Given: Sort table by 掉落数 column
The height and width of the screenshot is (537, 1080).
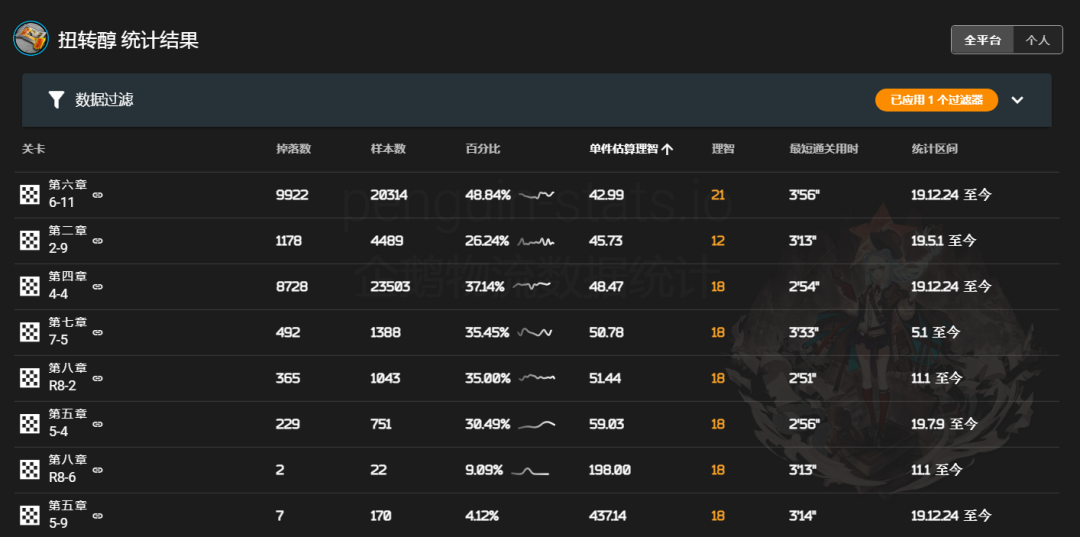Looking at the screenshot, I should click(293, 149).
